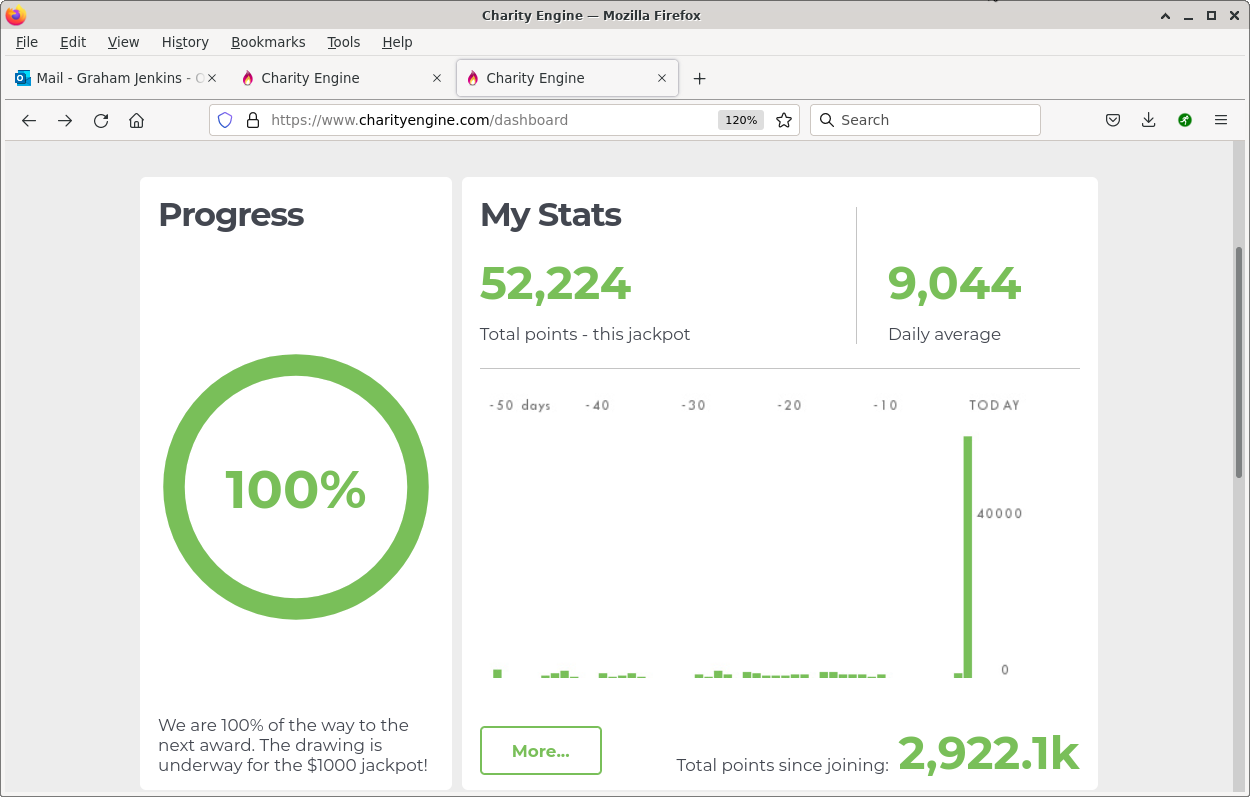Click the $1000 jackpot description text

click(293, 745)
